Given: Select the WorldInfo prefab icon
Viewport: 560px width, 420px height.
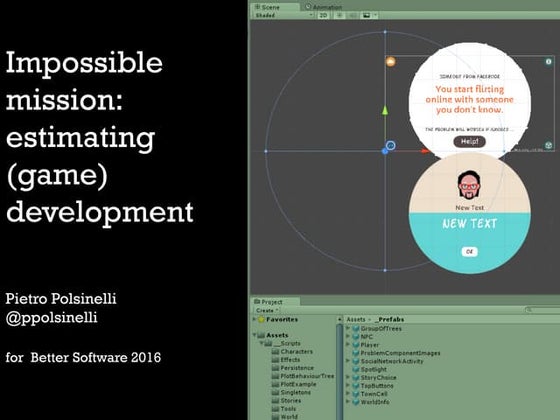Looking at the screenshot, I should [x=356, y=402].
